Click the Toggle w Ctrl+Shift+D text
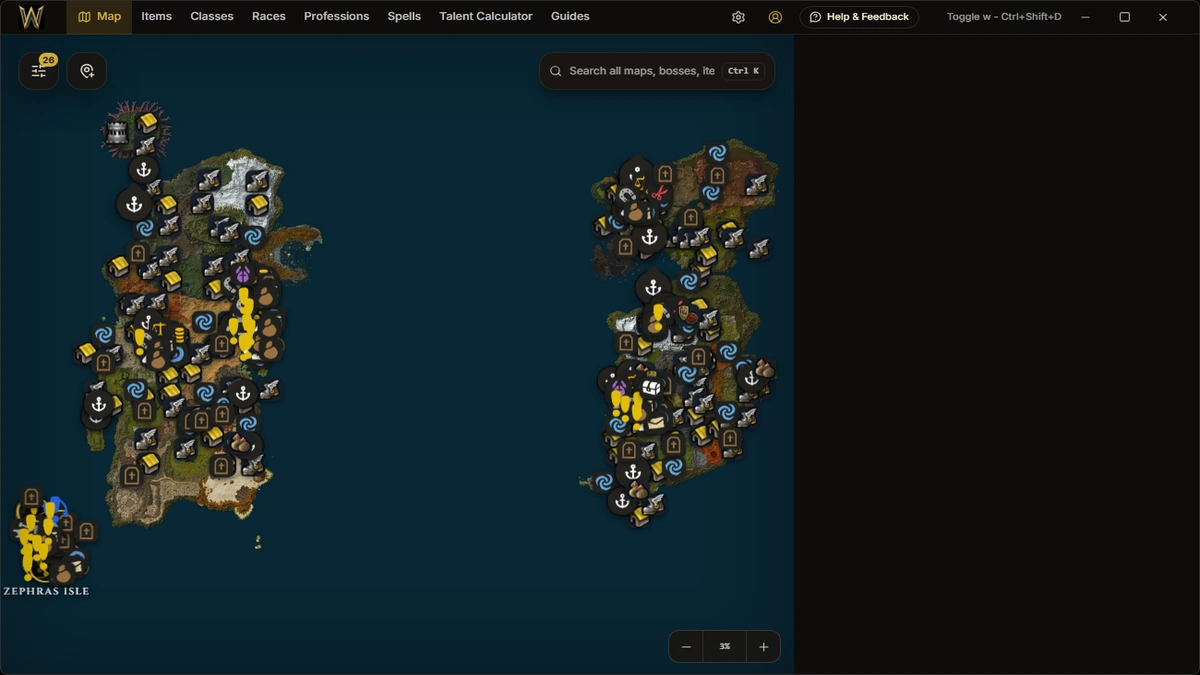This screenshot has width=1200, height=675. 1004,17
